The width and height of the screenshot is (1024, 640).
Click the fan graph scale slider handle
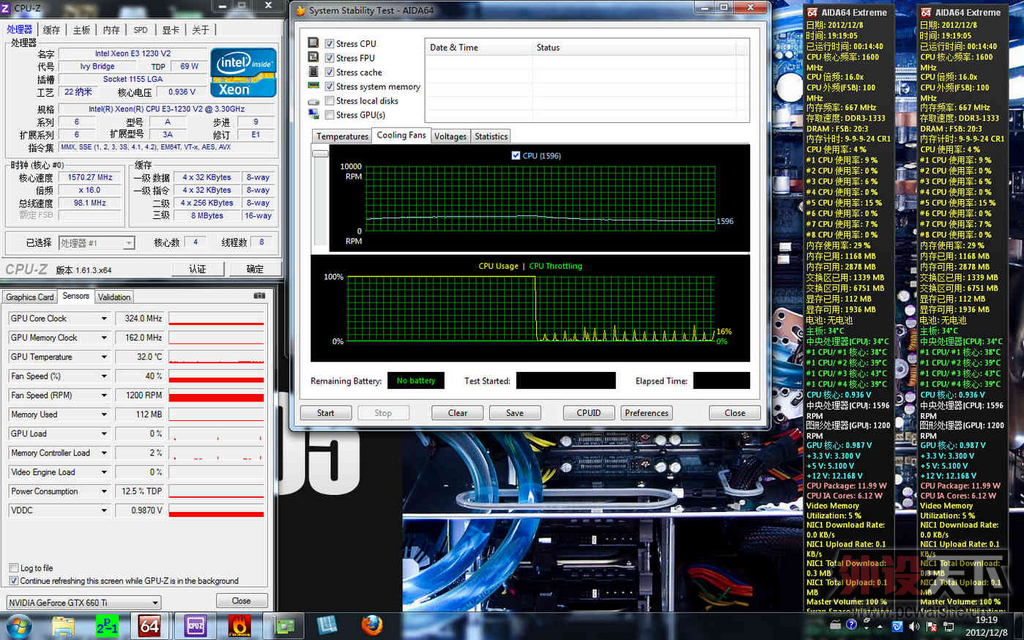coord(320,153)
